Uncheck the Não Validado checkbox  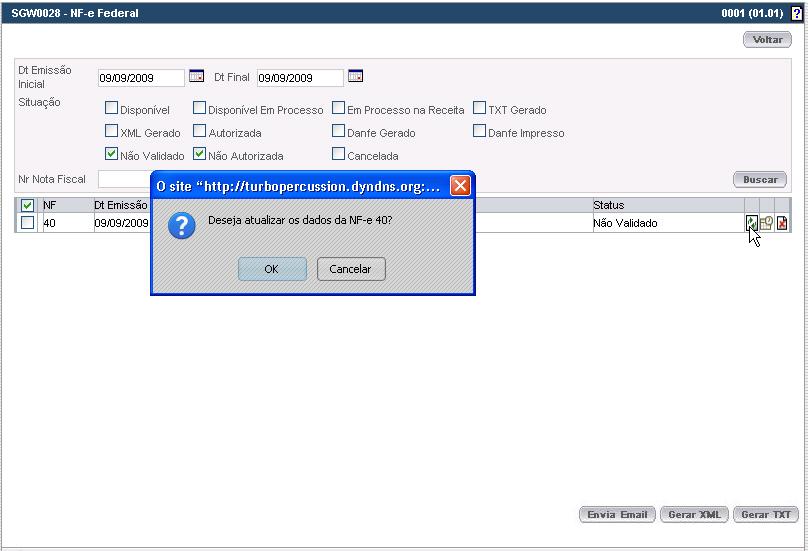coord(112,155)
